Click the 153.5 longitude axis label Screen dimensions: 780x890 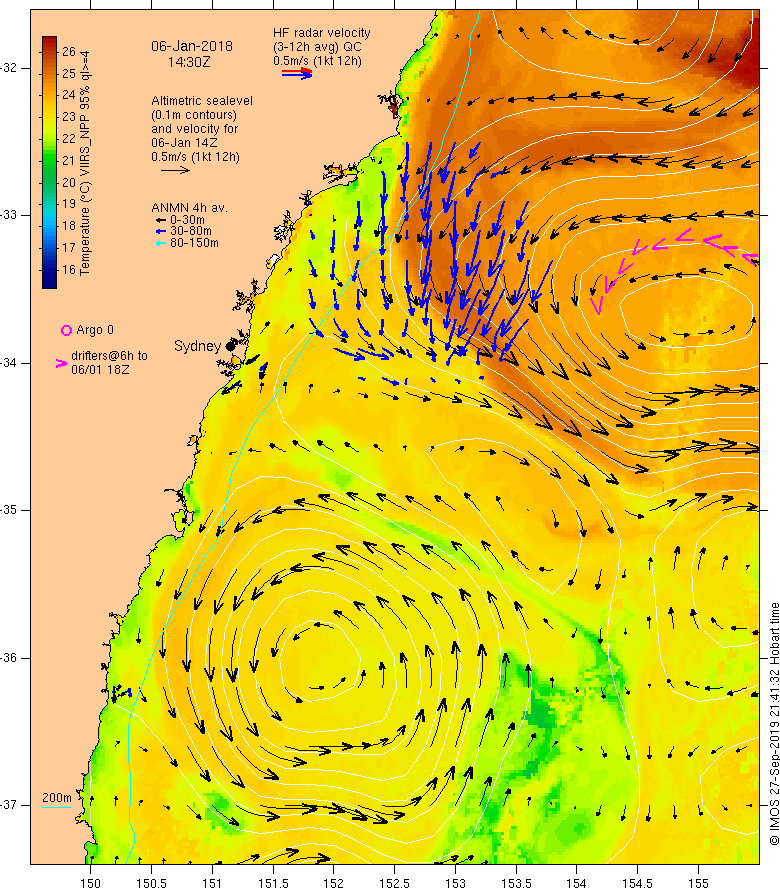click(516, 883)
